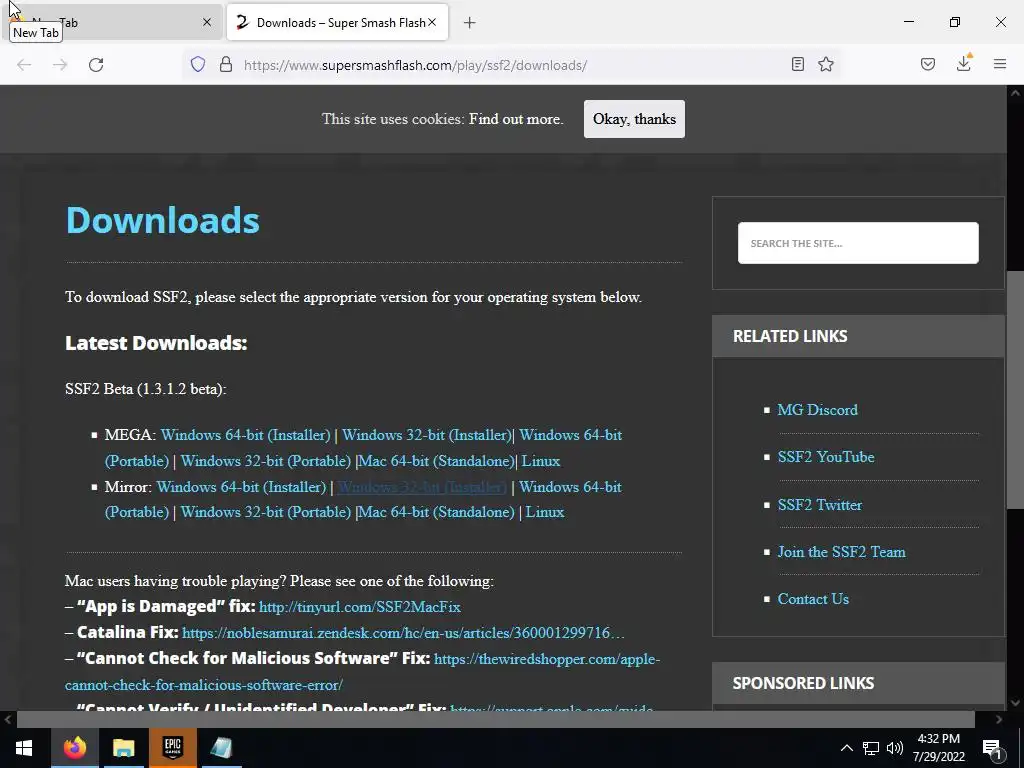Open the Contact Us link
1024x768 pixels.
[813, 599]
